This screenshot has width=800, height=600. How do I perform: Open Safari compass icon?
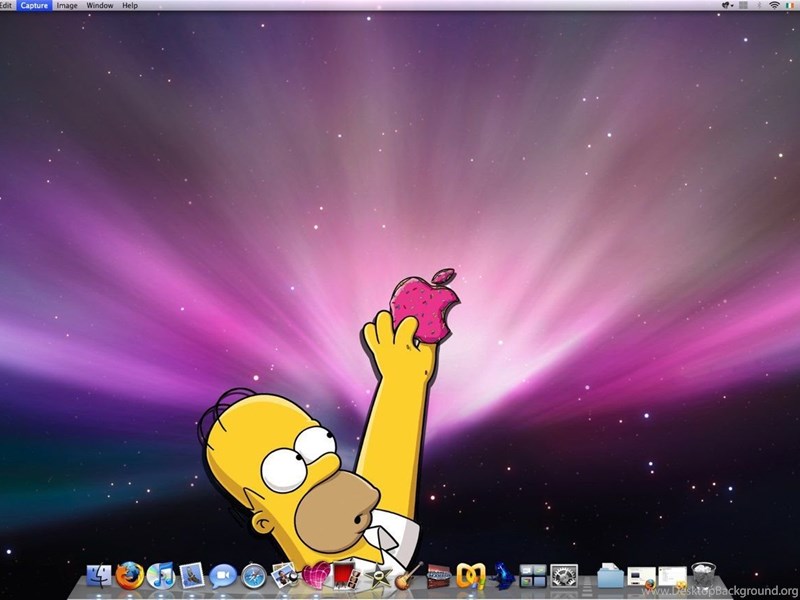[254, 577]
